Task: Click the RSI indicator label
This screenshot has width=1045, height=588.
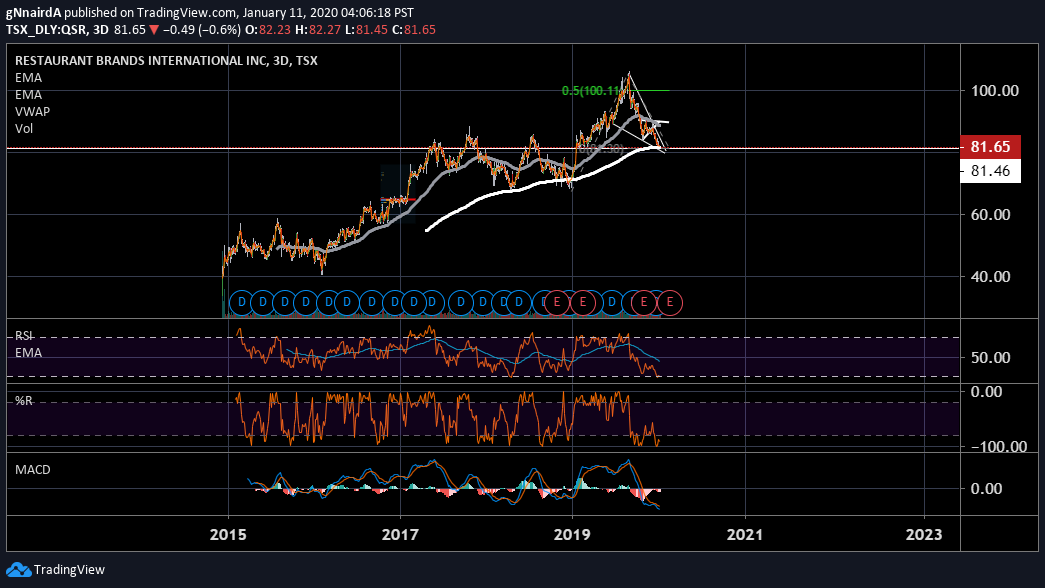Action: point(24,336)
